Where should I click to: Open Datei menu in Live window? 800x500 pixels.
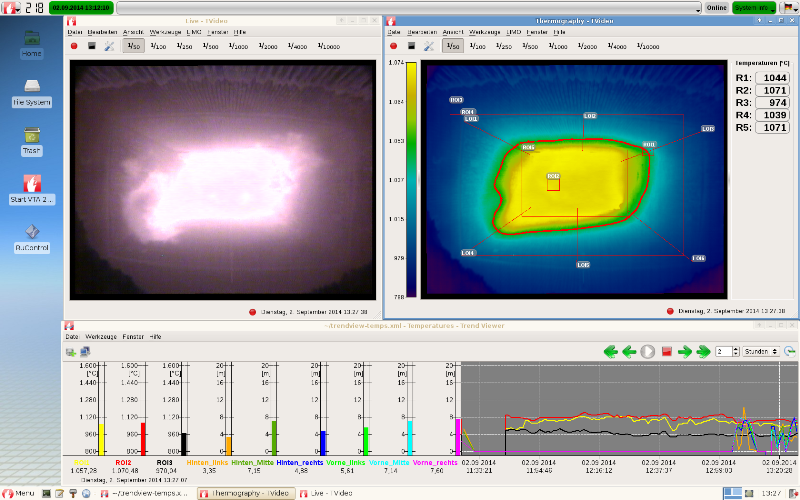click(74, 32)
